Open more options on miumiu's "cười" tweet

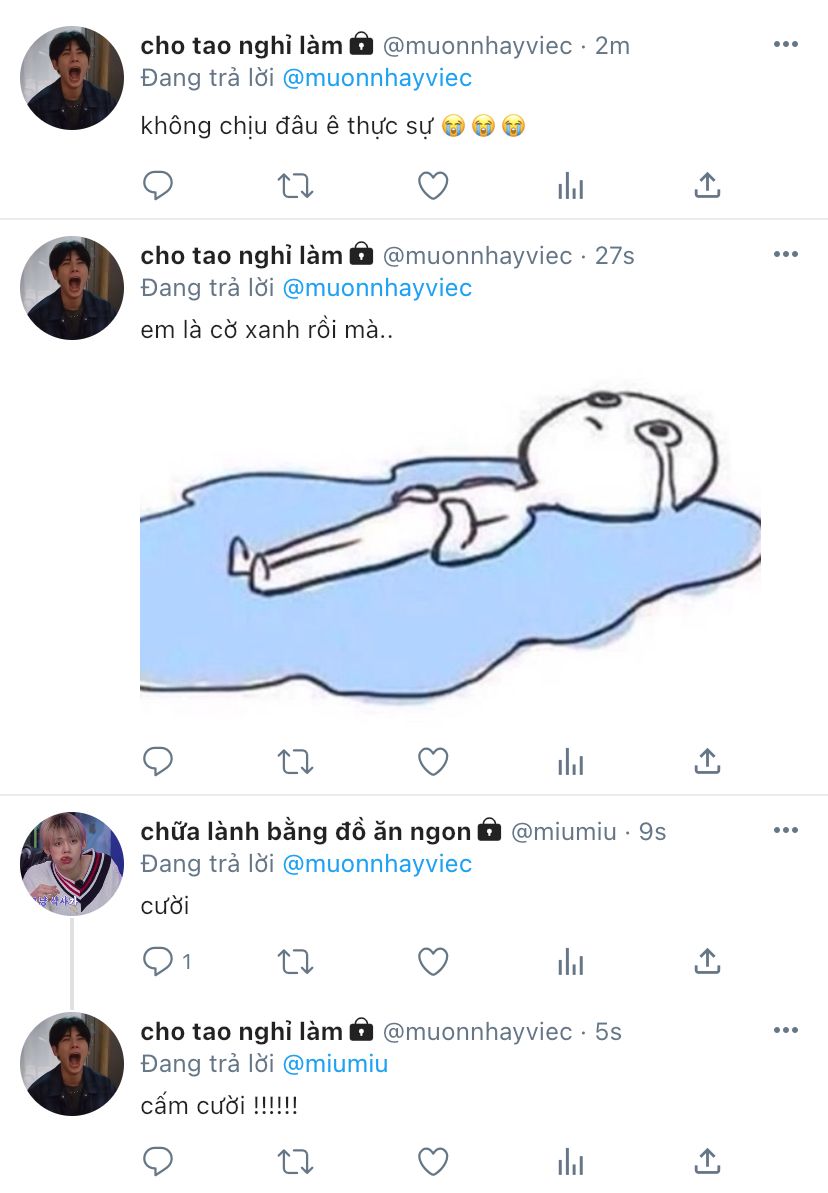tap(786, 831)
